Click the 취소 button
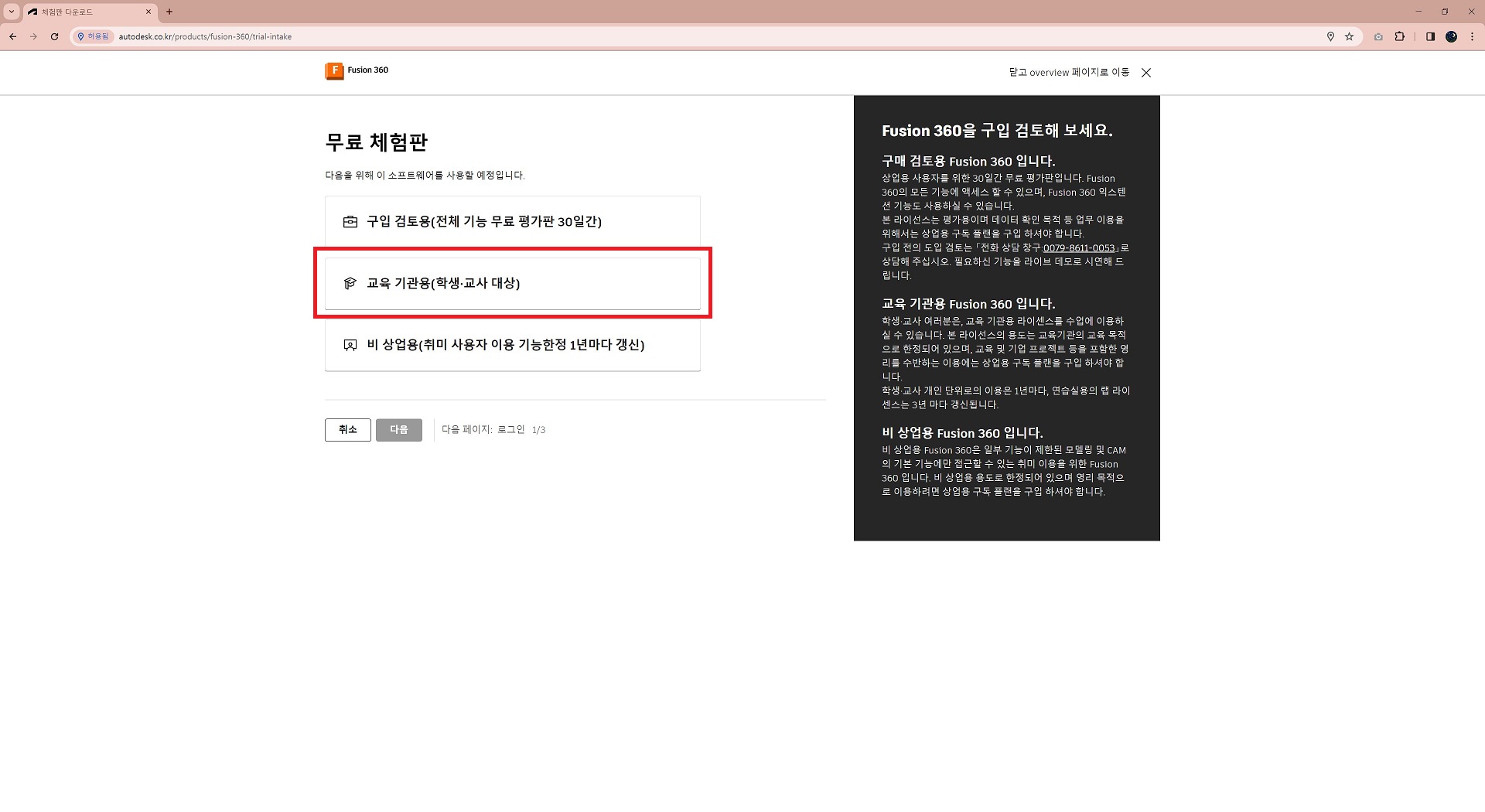The height and width of the screenshot is (812, 1485). click(x=348, y=430)
